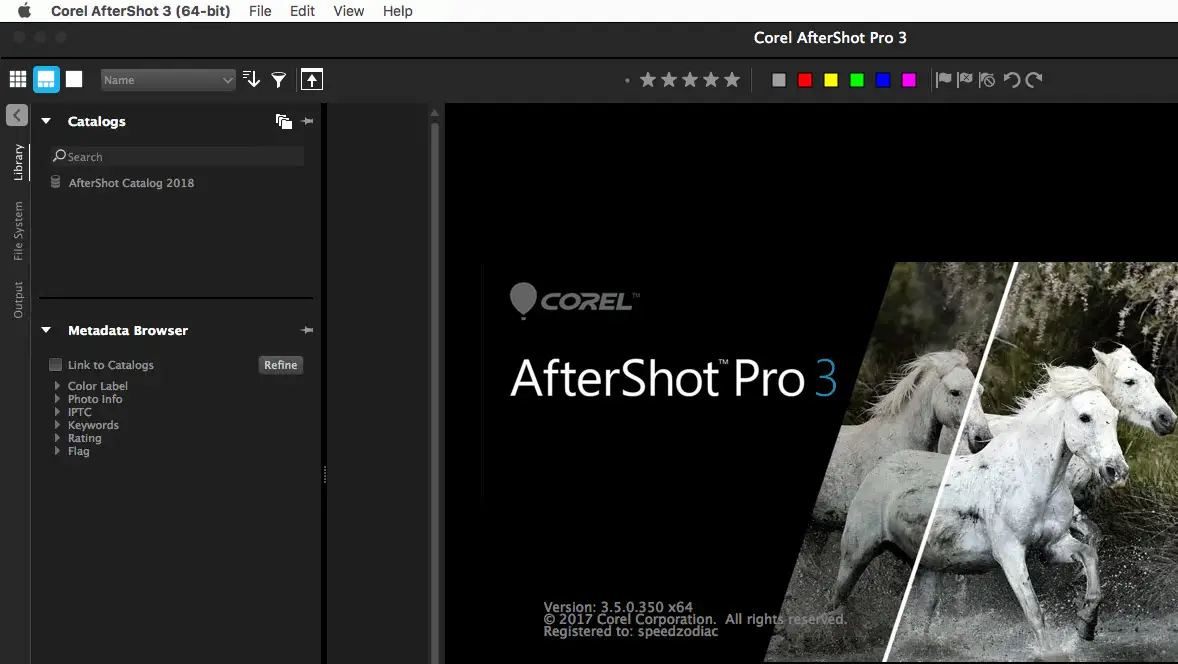This screenshot has width=1178, height=664.
Task: Open the Output tab
Action: (x=18, y=300)
